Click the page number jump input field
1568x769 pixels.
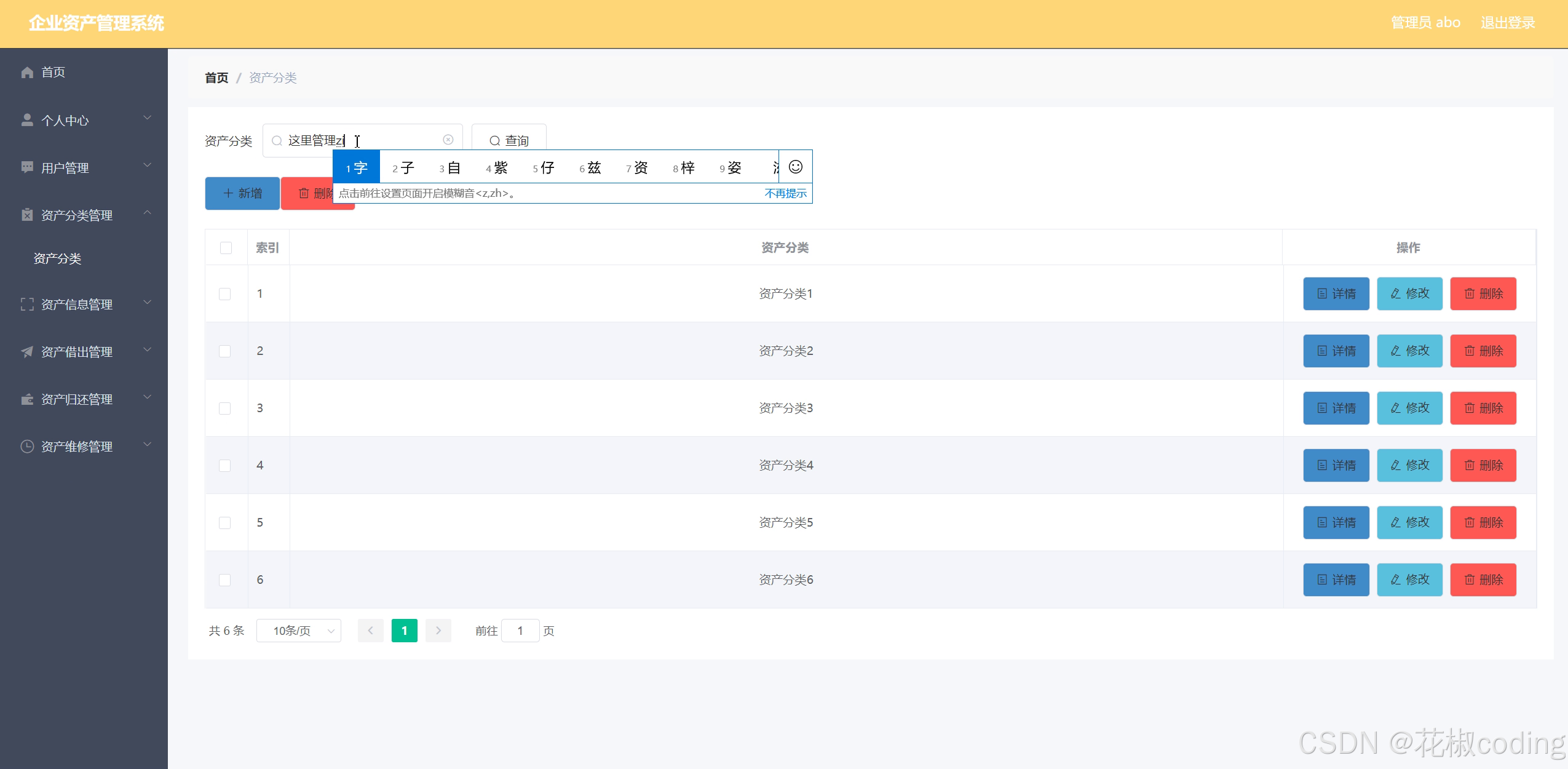point(520,631)
